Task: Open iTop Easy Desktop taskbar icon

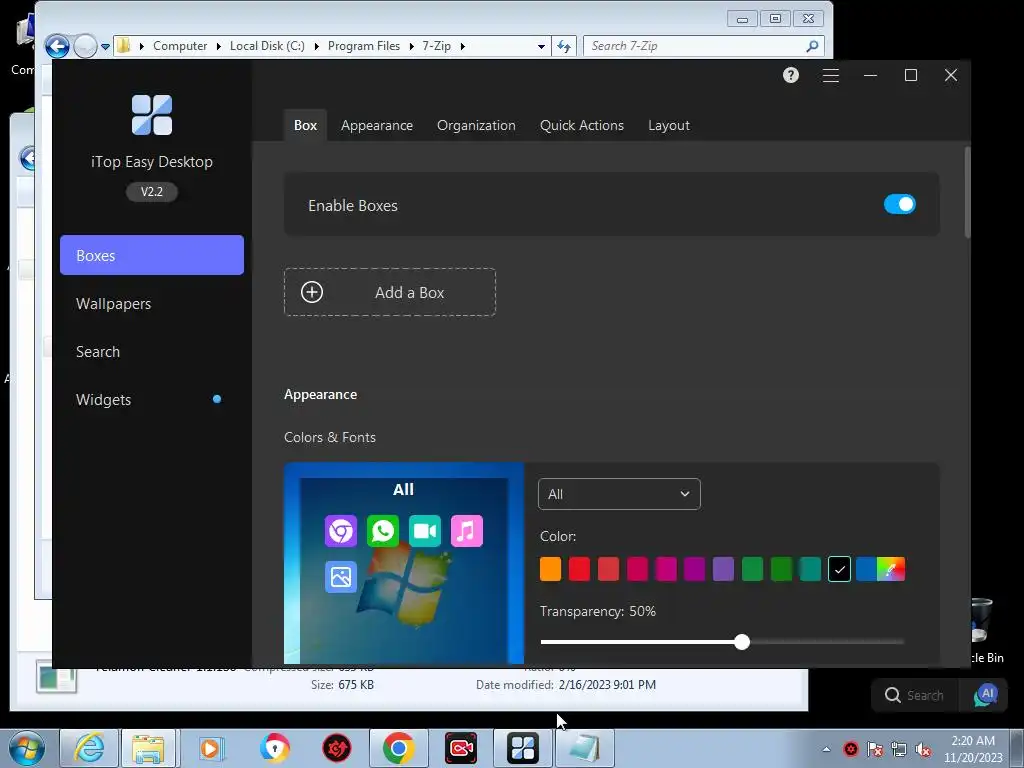Action: (x=522, y=748)
